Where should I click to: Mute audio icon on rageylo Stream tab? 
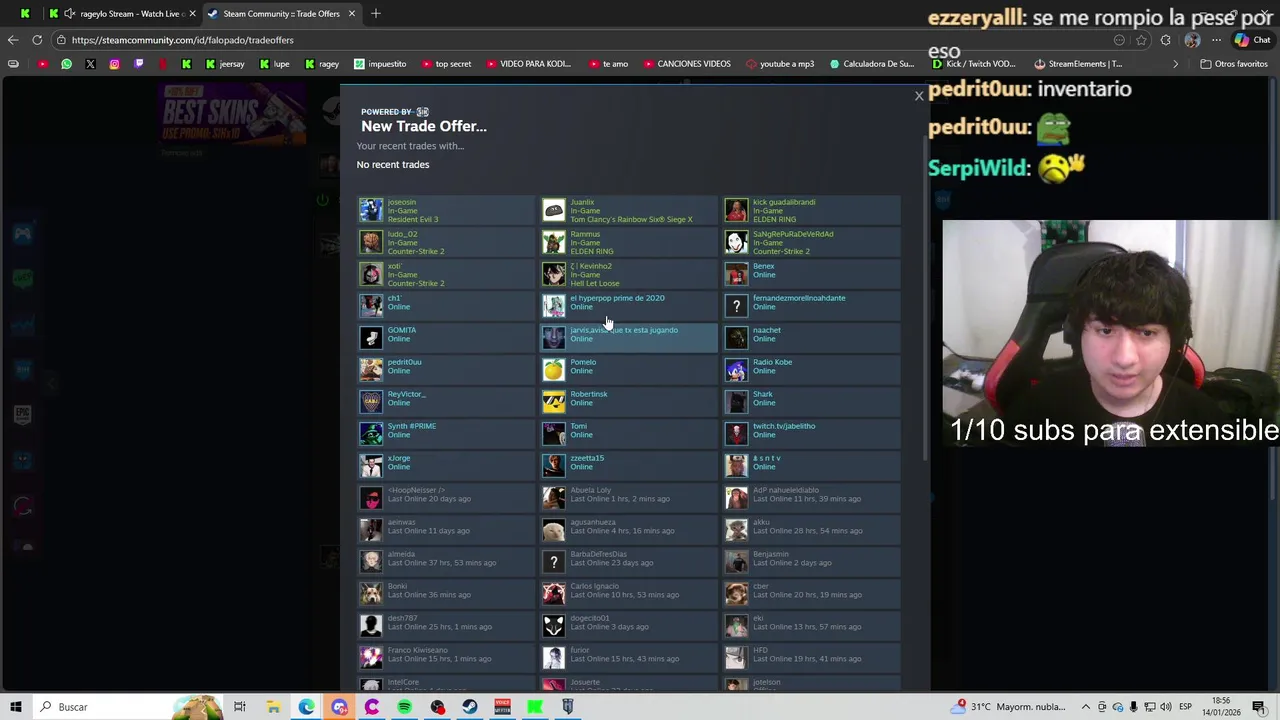tap(69, 13)
